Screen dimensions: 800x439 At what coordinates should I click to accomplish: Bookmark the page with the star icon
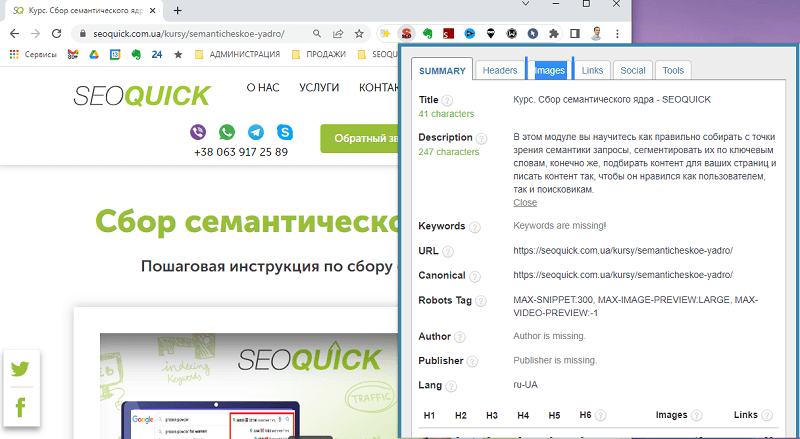click(x=359, y=34)
